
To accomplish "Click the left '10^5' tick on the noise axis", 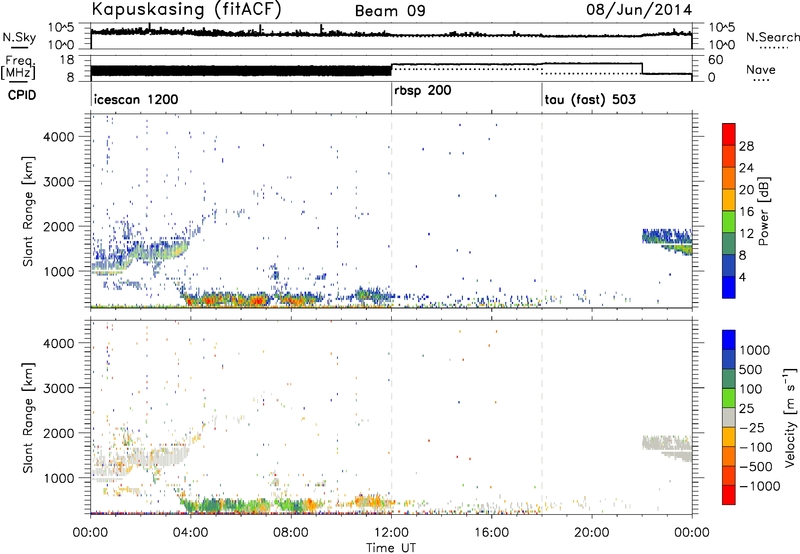I will pos(61,28).
